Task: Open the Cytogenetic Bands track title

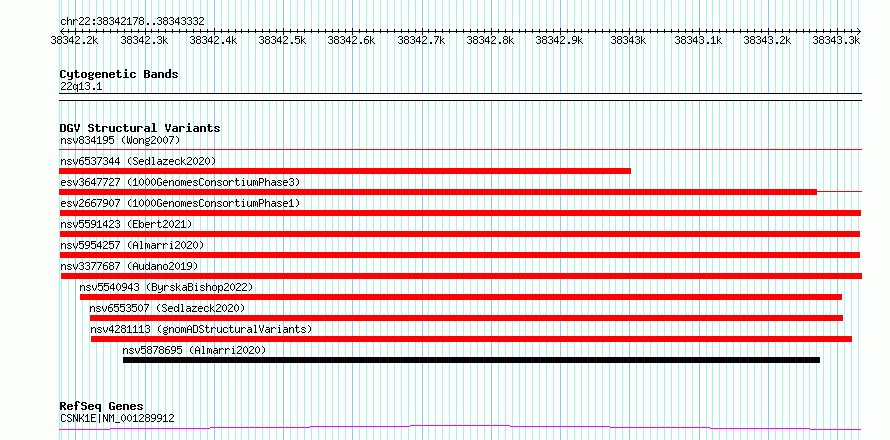Action: coord(119,74)
